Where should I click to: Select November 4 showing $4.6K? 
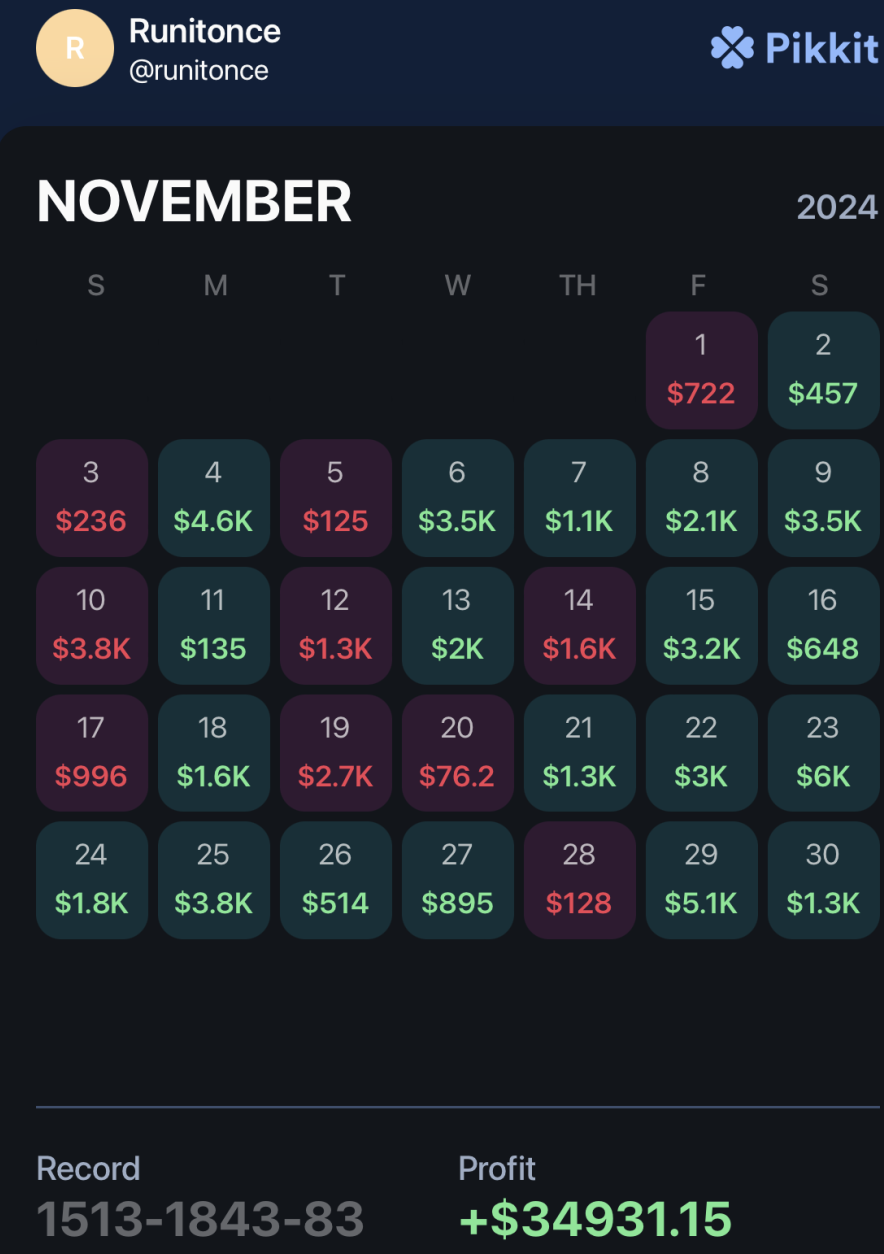pyautogui.click(x=213, y=498)
